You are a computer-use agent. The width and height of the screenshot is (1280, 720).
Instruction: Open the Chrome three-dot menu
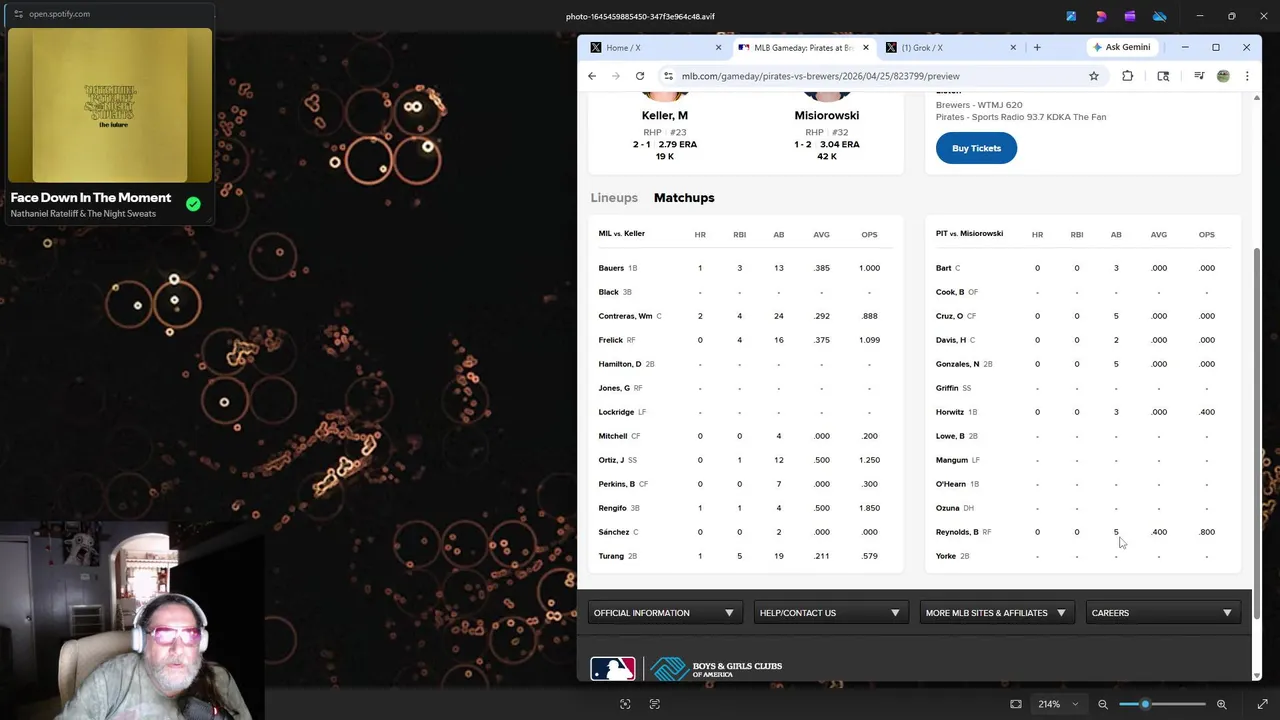pos(1247,76)
